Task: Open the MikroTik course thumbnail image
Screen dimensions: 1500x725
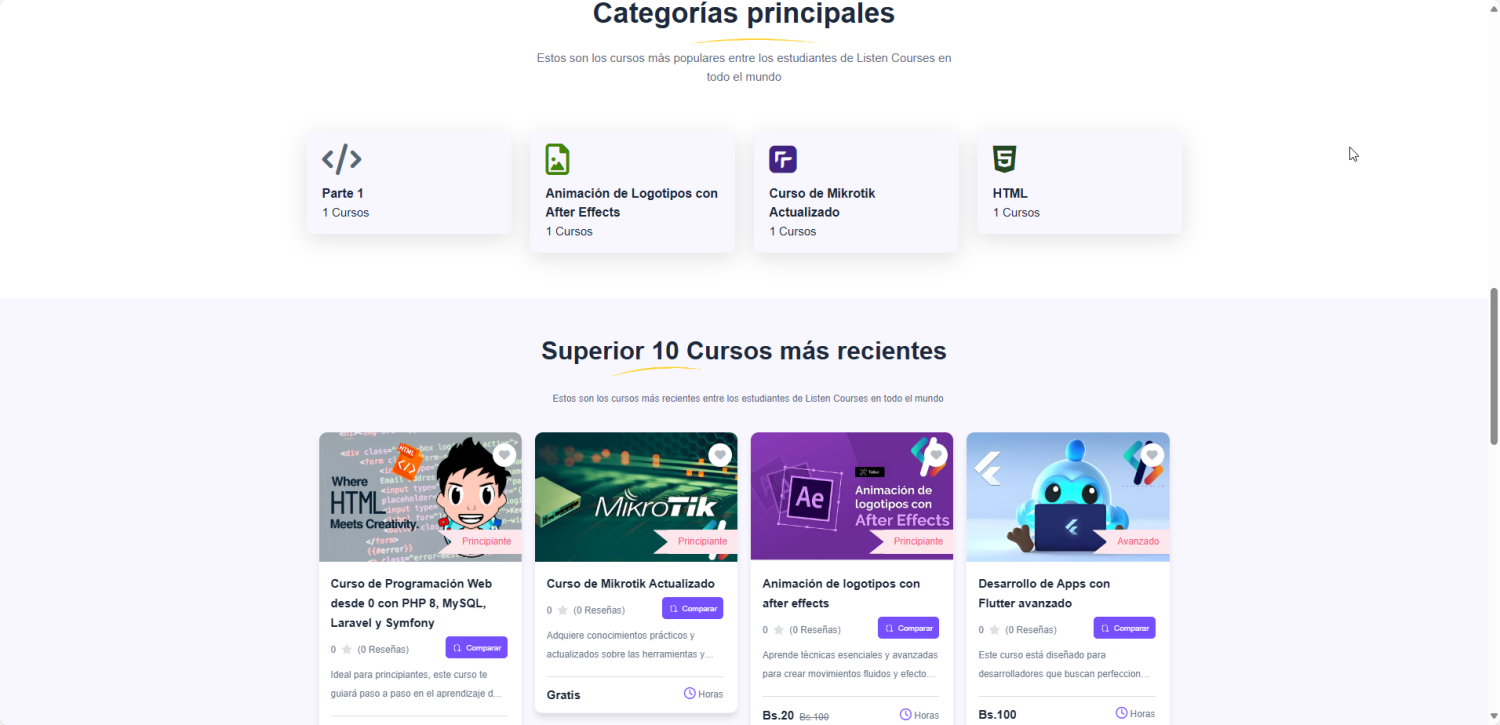Action: (x=636, y=497)
